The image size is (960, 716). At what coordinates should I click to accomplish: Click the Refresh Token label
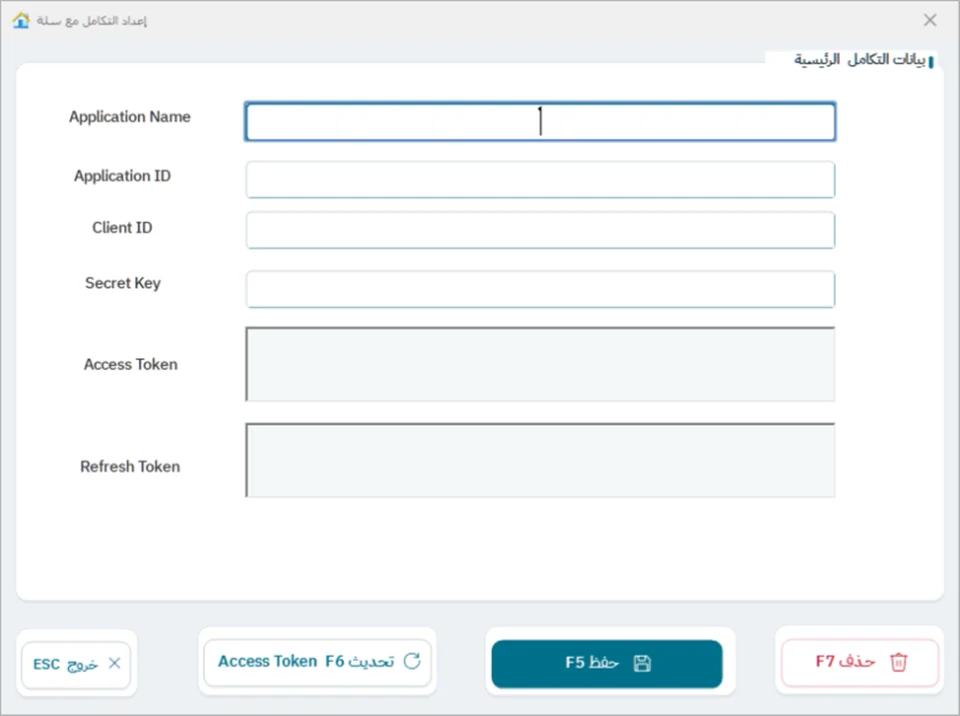coord(130,467)
